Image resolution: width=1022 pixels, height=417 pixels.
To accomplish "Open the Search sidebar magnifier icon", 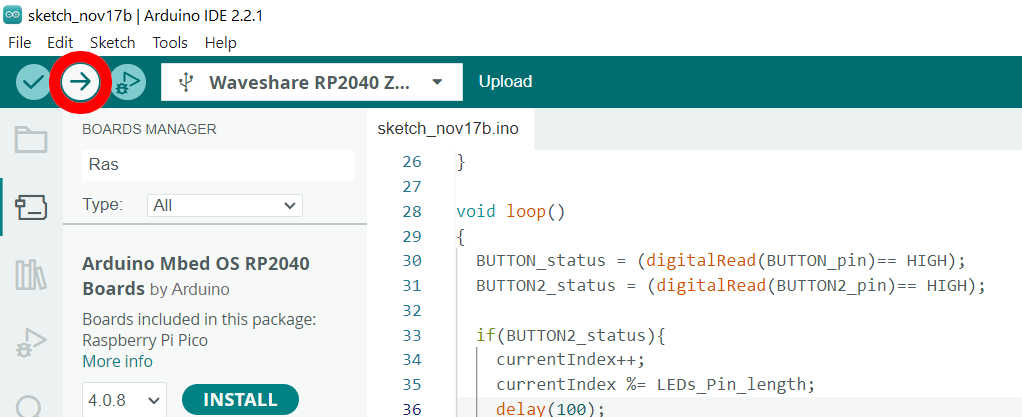I will click(30, 405).
